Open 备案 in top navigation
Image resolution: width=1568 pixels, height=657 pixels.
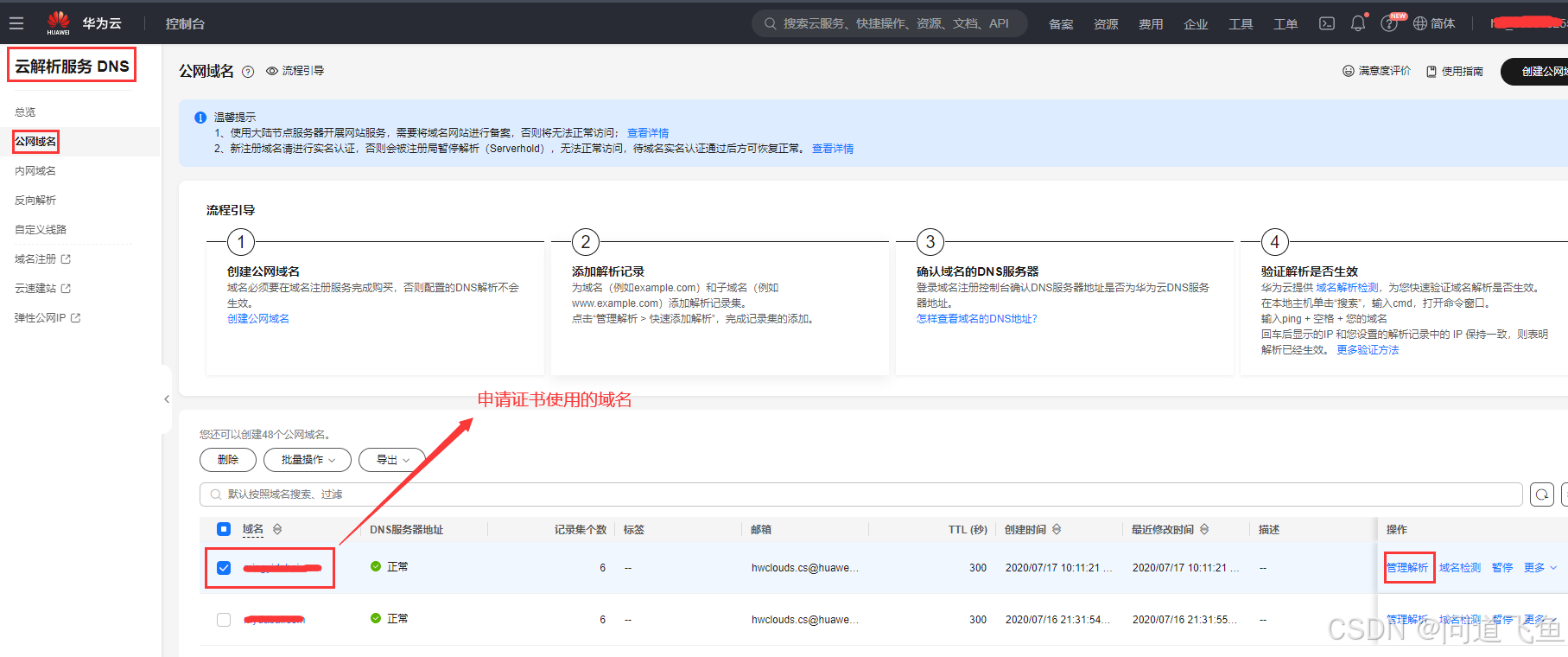tap(1061, 24)
